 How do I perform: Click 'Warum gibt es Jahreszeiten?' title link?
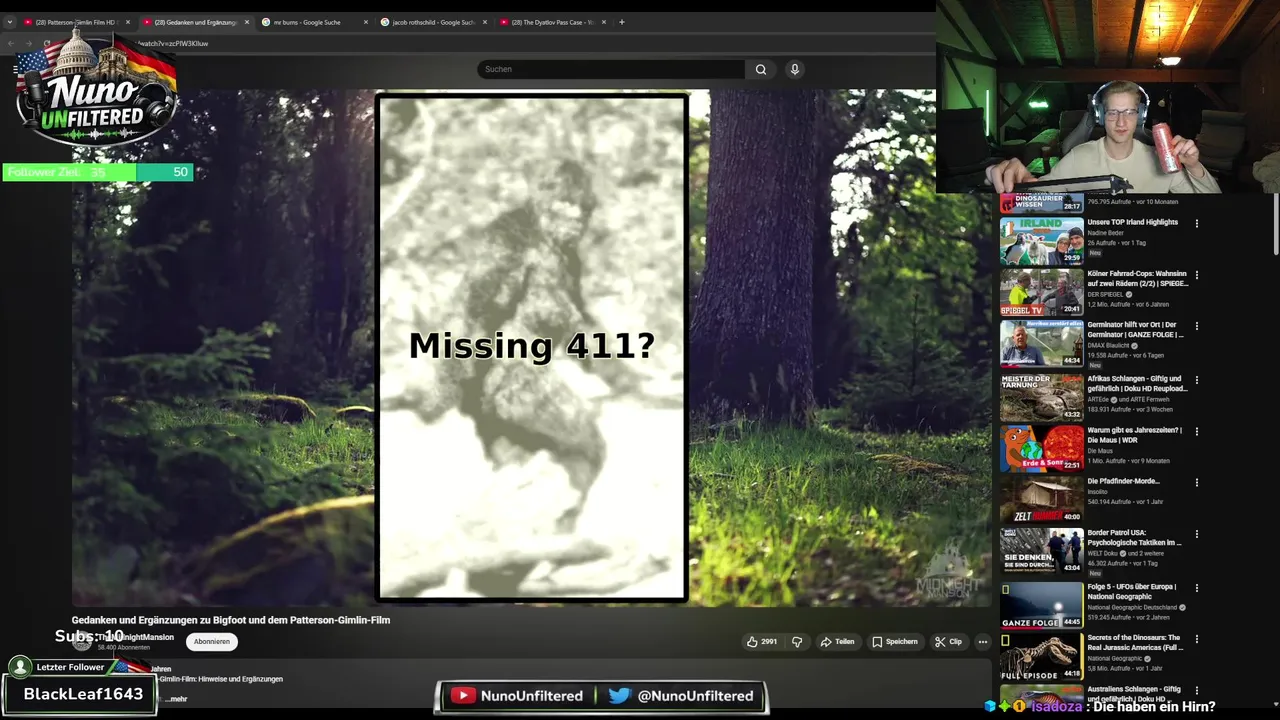pyautogui.click(x=1135, y=435)
